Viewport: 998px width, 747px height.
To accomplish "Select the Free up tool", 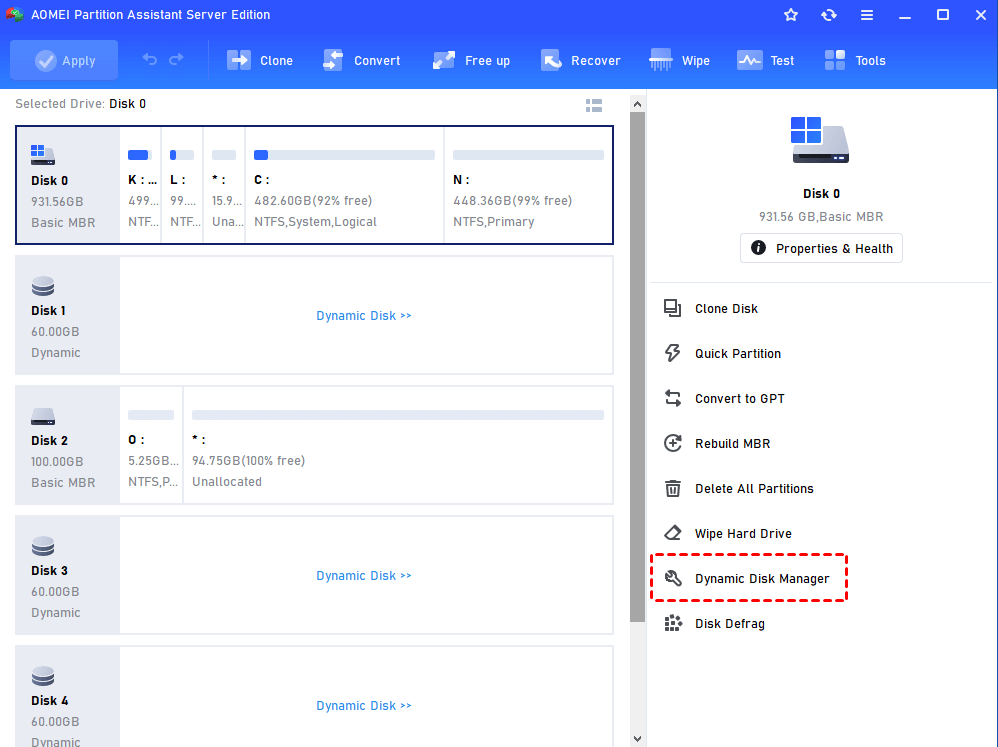I will [x=472, y=60].
